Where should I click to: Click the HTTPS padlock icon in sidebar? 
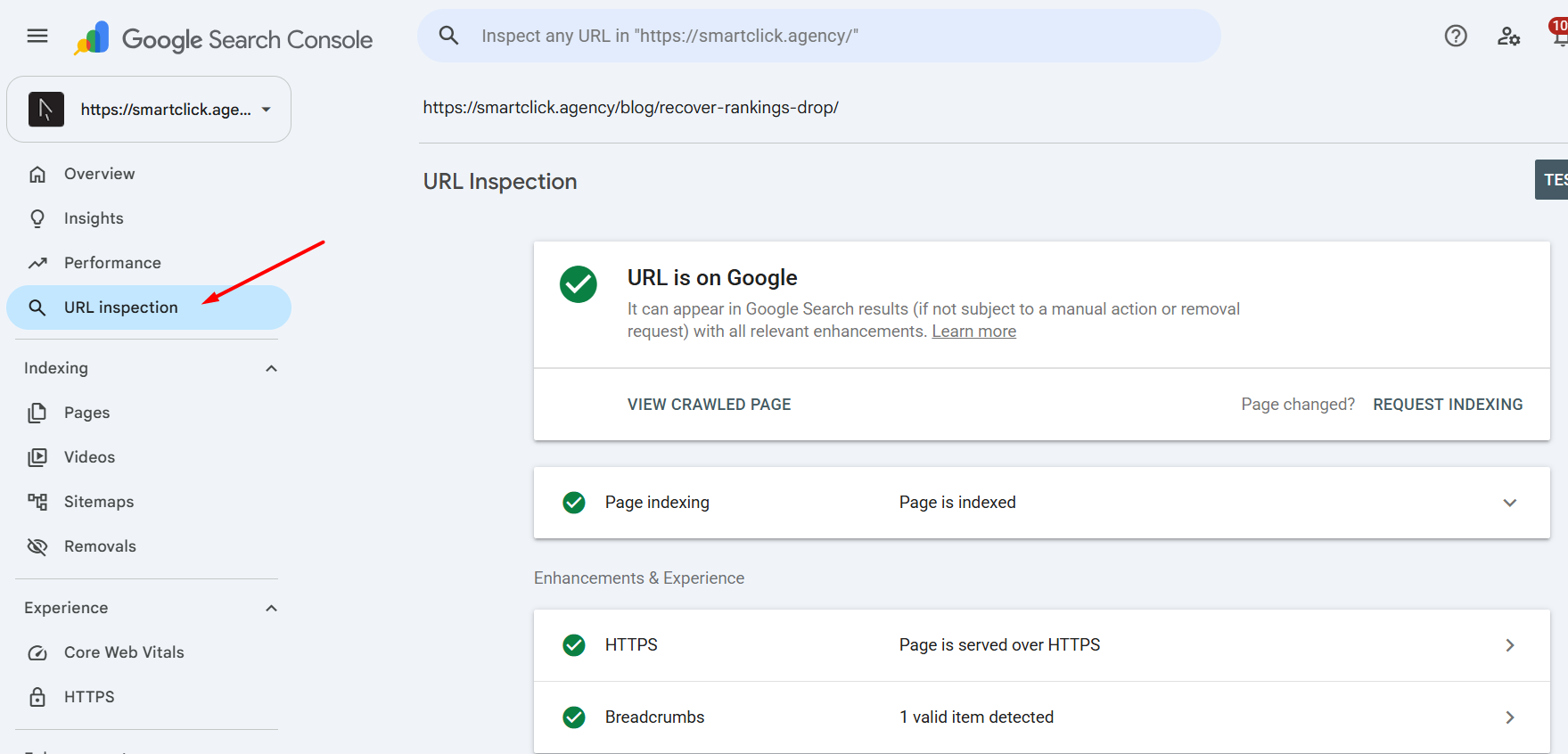coord(37,697)
